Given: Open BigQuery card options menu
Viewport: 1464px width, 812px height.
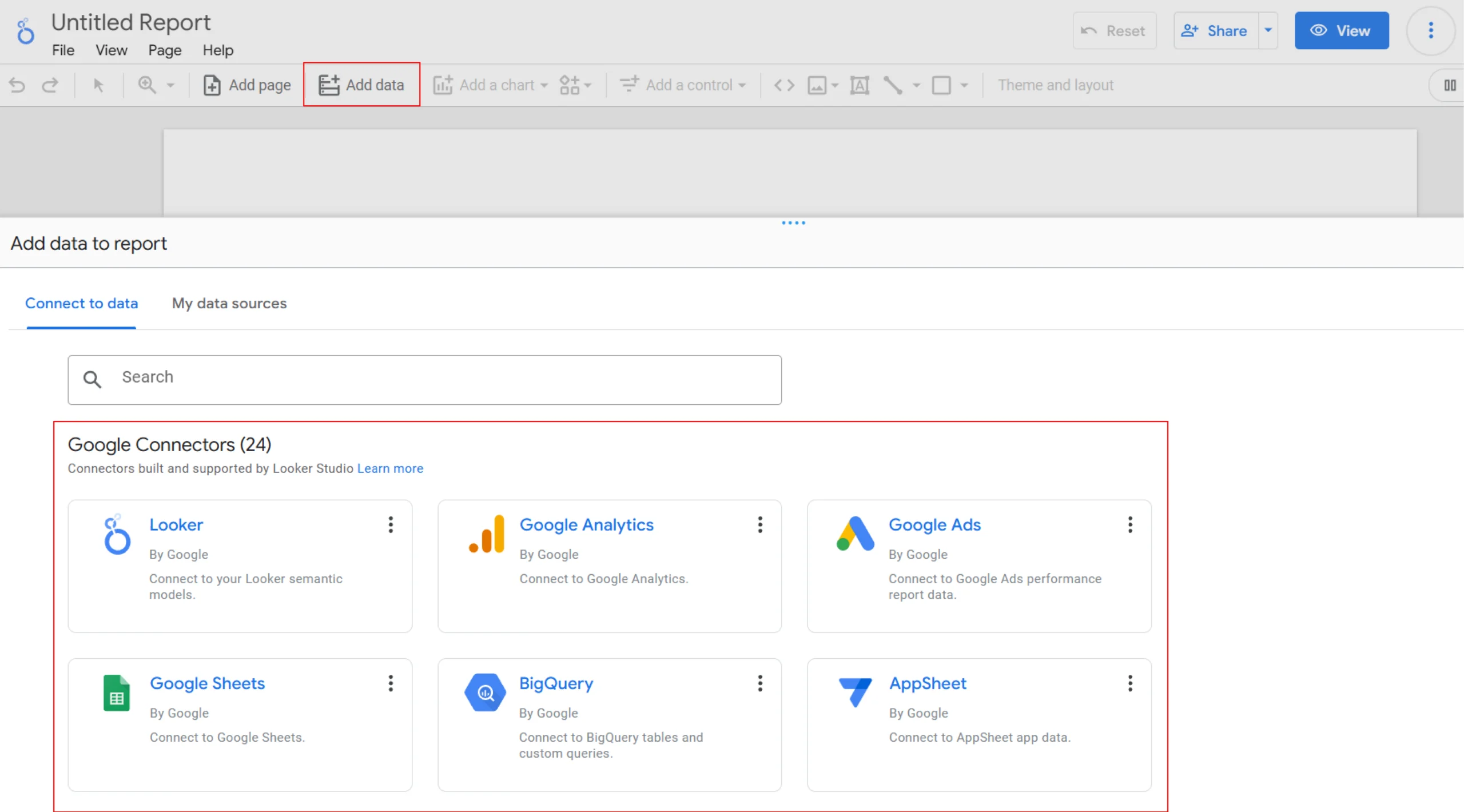Looking at the screenshot, I should click(x=760, y=683).
